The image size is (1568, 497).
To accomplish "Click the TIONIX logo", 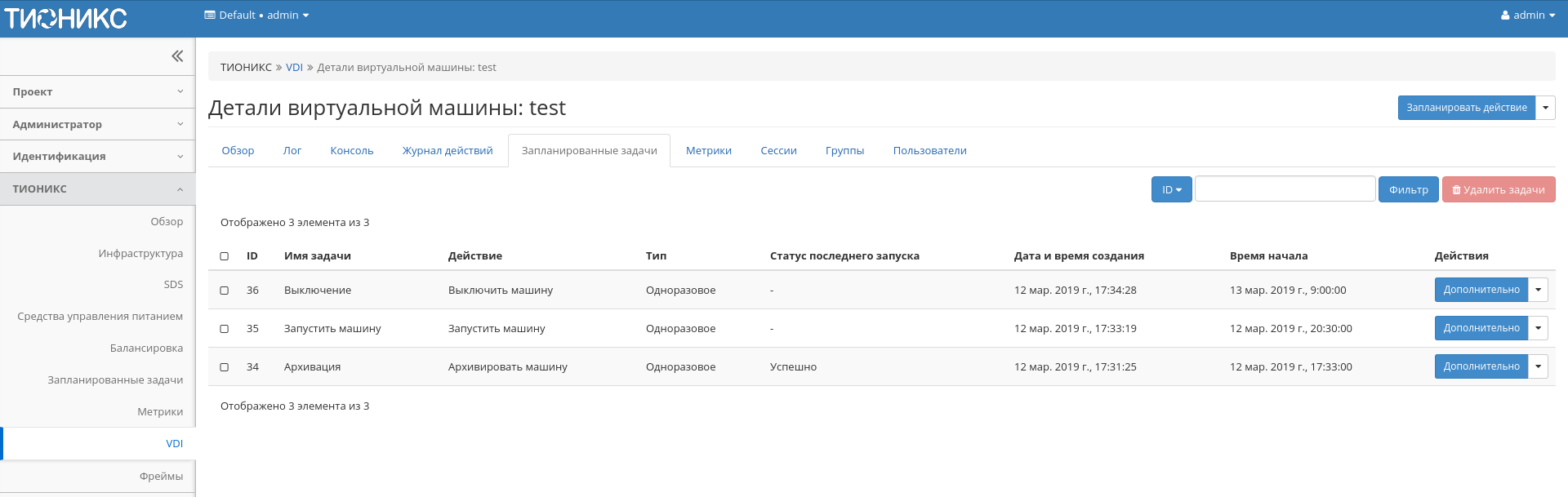I will (x=65, y=18).
